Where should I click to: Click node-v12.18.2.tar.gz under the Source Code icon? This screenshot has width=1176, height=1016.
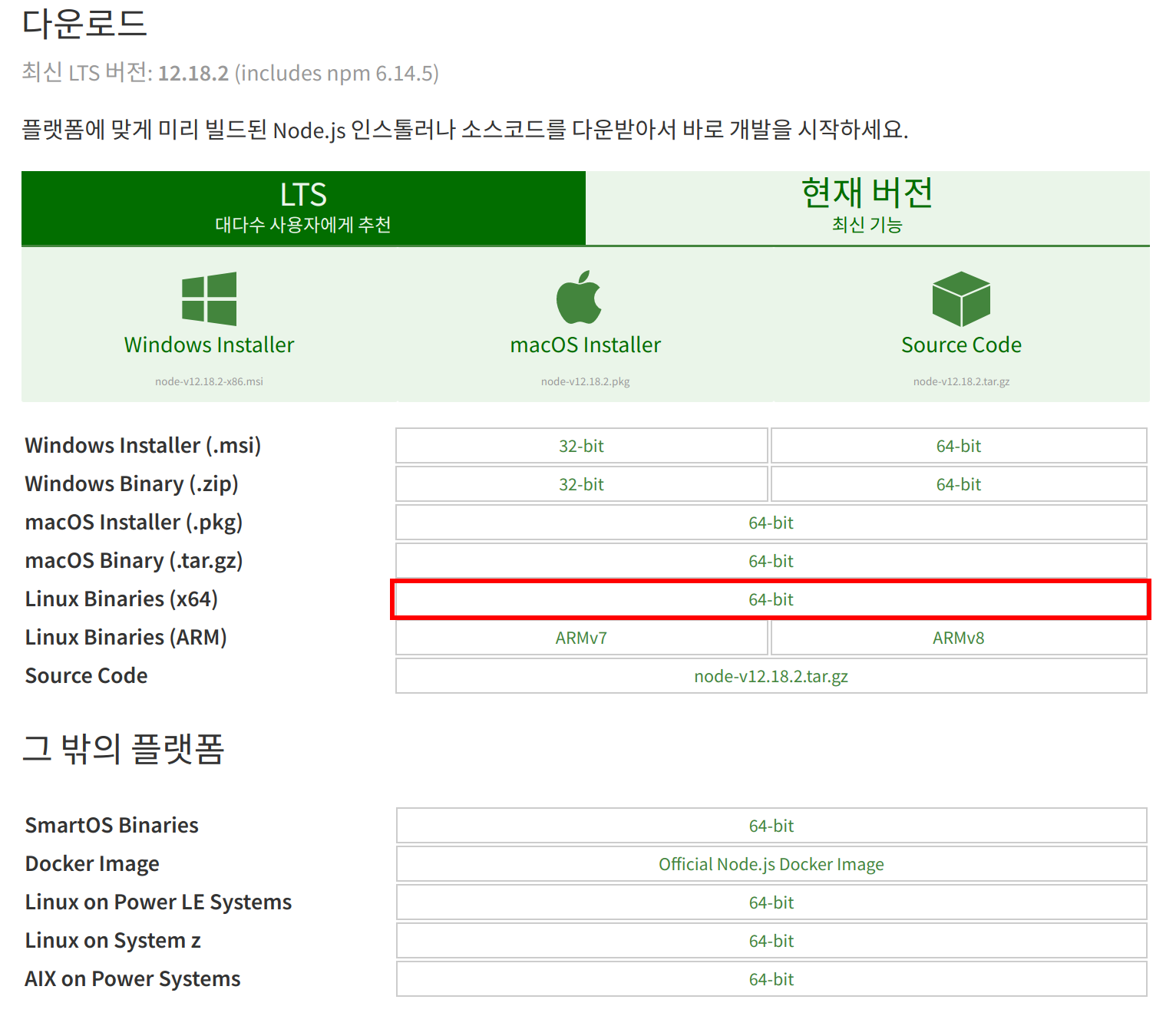pyautogui.click(x=961, y=381)
